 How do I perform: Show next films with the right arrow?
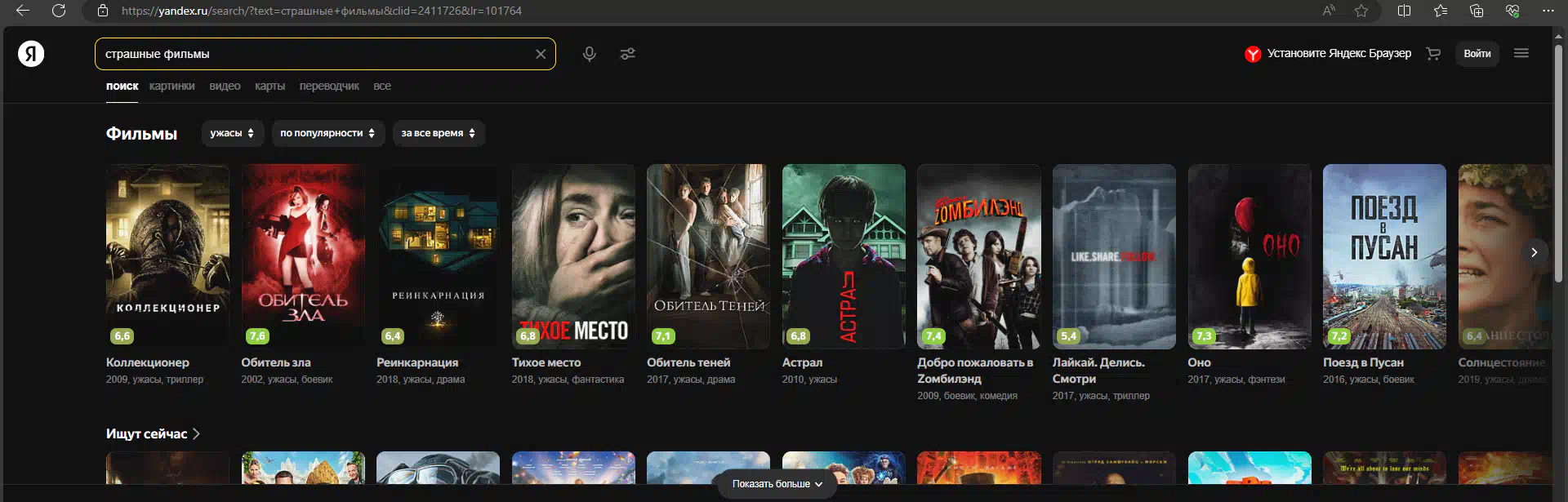click(1535, 252)
